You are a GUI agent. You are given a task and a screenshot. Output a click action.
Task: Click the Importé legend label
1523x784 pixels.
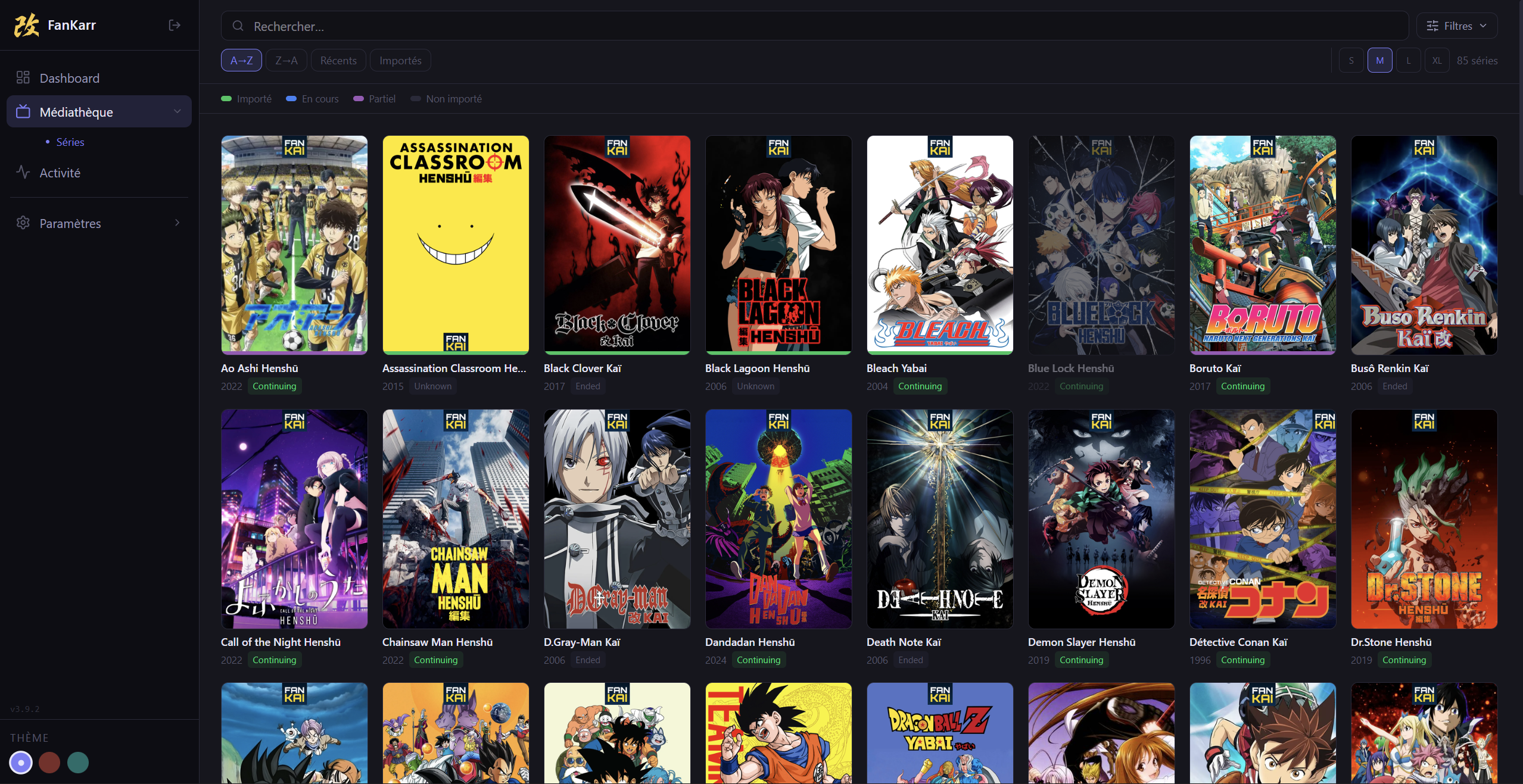pos(254,98)
